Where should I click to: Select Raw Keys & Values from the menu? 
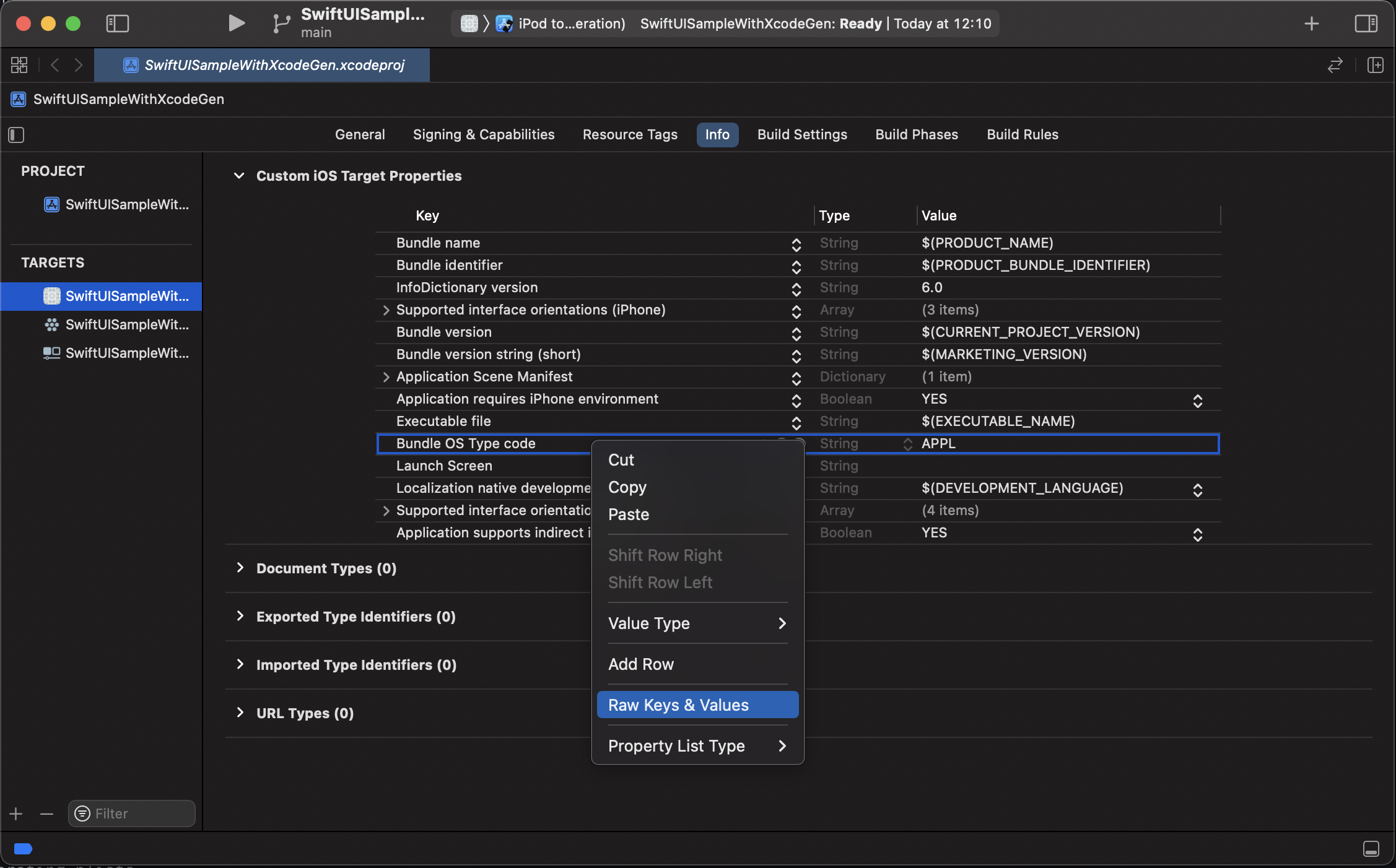(678, 705)
